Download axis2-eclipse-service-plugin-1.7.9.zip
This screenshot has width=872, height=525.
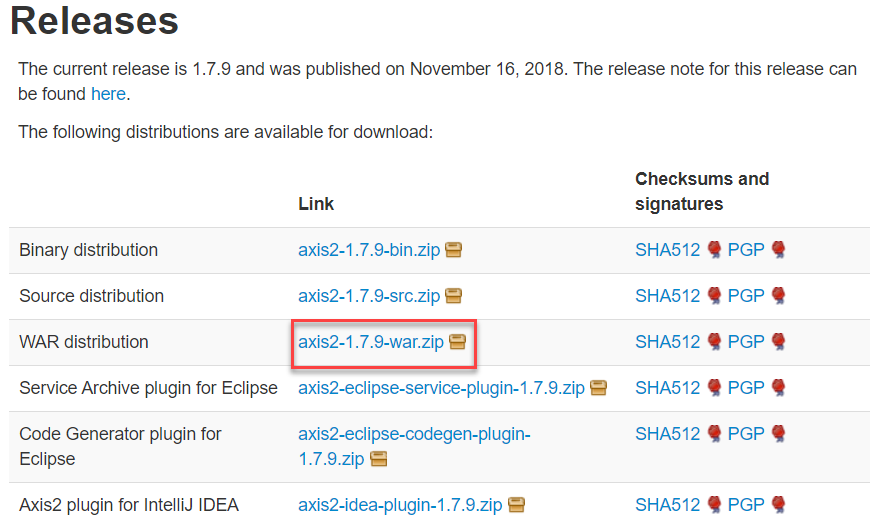(441, 388)
